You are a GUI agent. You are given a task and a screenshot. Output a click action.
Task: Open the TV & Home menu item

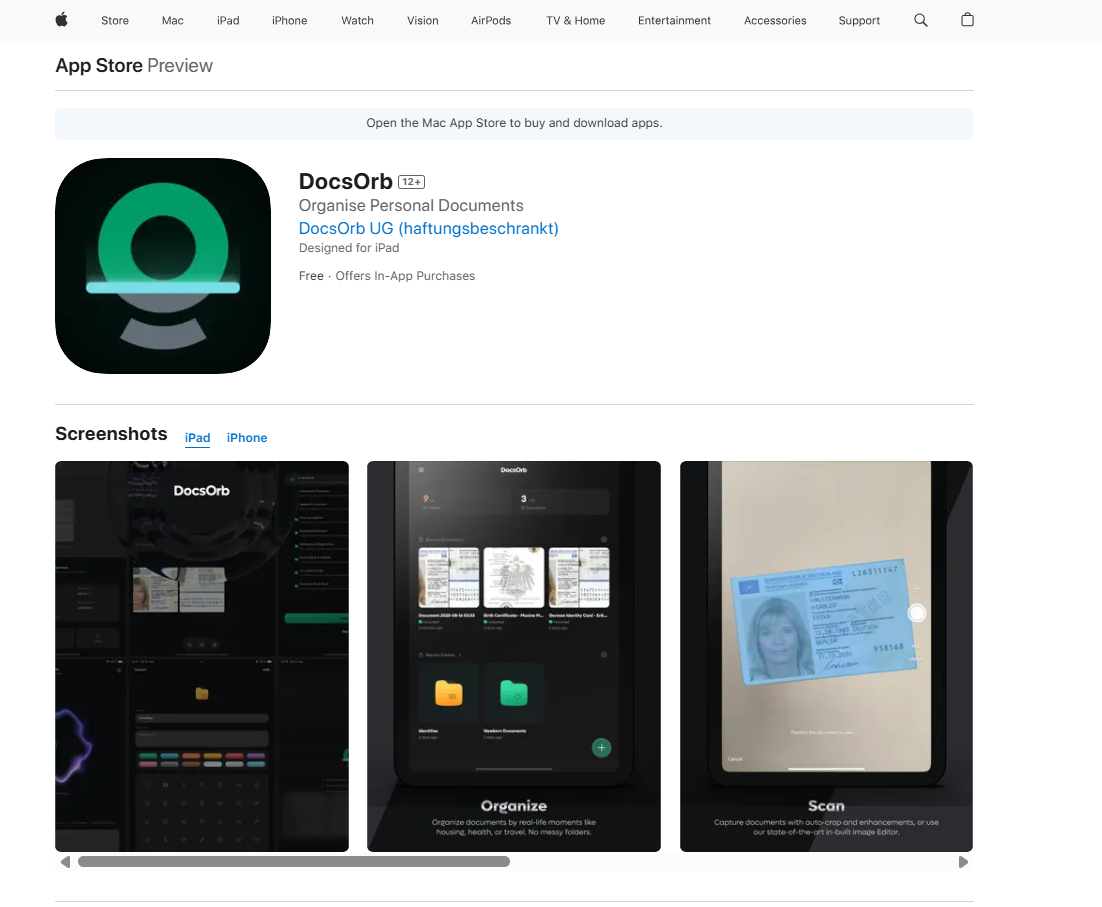coord(575,20)
